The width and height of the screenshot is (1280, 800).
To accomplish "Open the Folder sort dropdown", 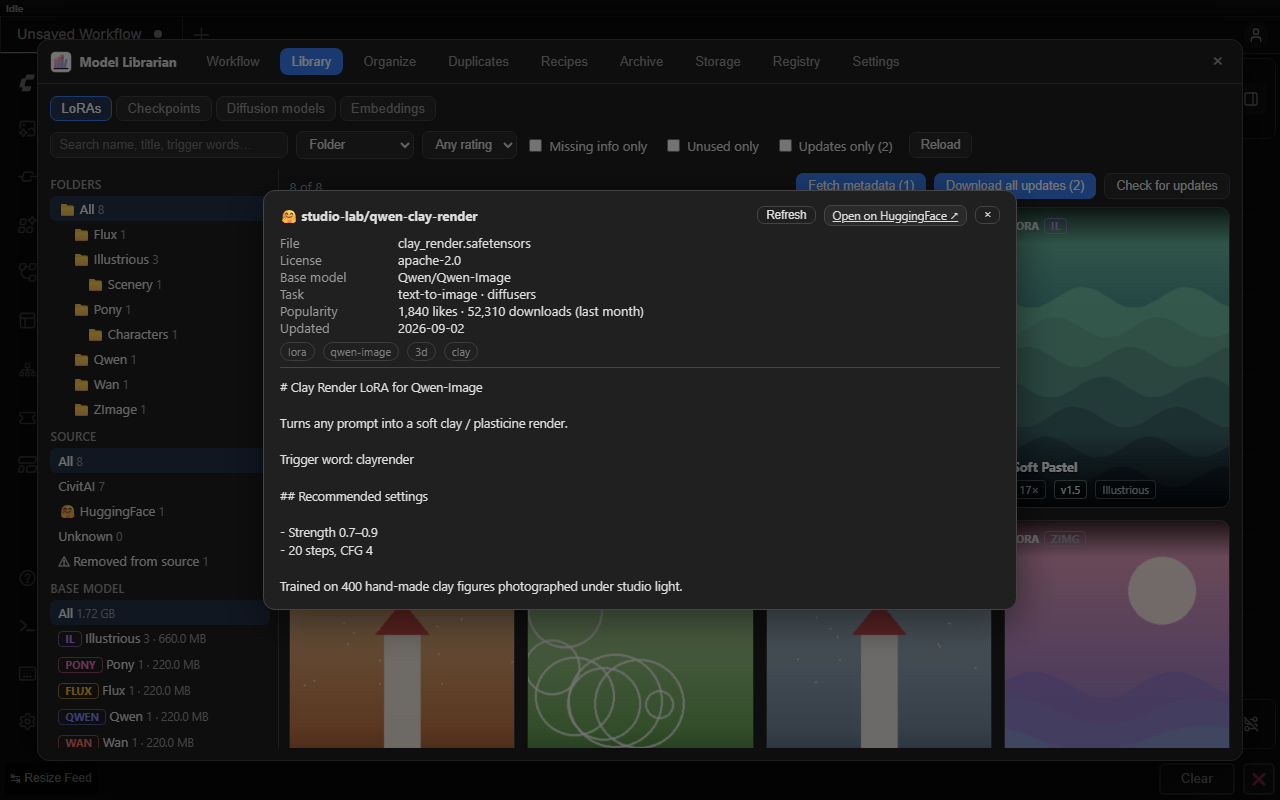I will pyautogui.click(x=355, y=145).
